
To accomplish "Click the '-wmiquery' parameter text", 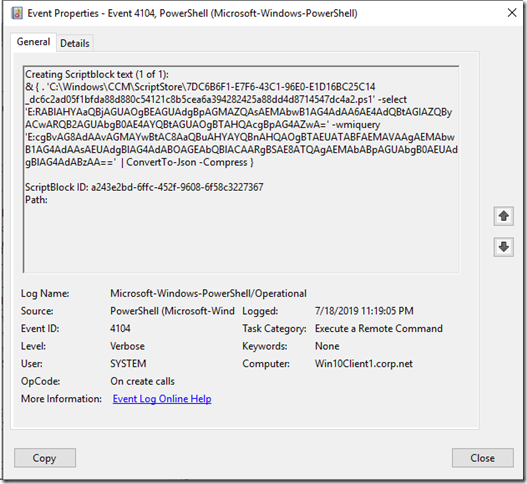I will point(356,125).
